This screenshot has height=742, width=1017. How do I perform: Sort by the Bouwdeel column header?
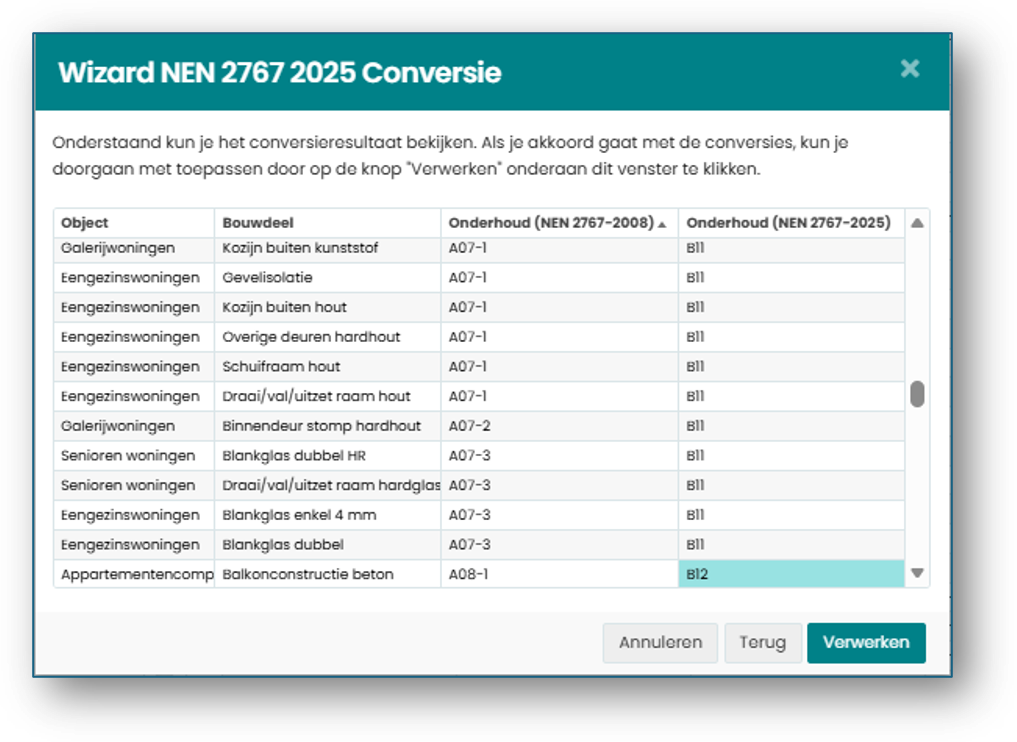click(328, 222)
